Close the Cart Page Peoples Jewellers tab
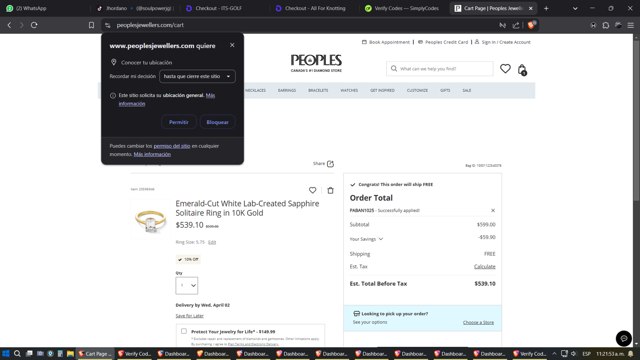This screenshot has width=640, height=360. tap(531, 8)
